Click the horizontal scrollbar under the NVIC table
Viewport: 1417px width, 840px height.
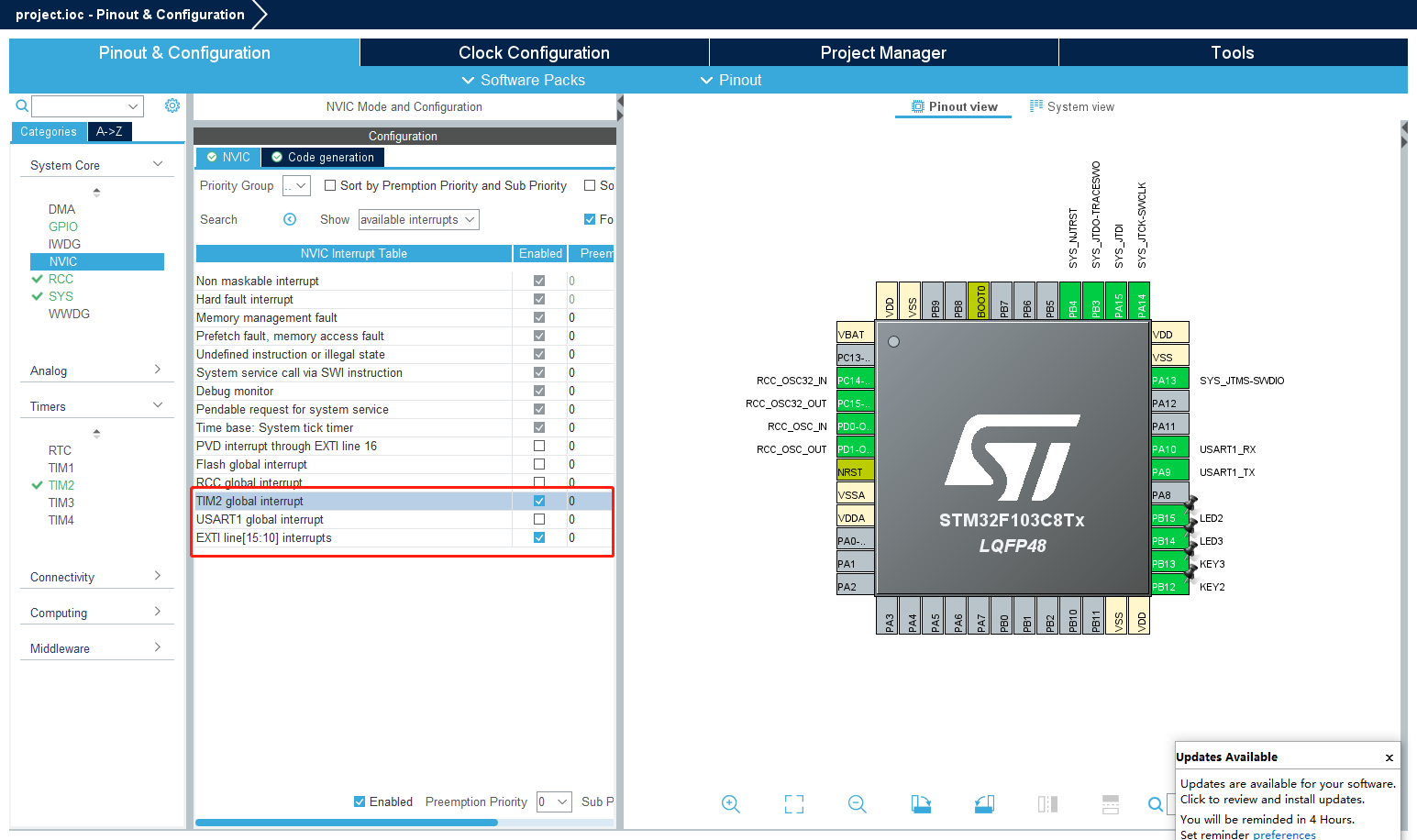pos(347,823)
